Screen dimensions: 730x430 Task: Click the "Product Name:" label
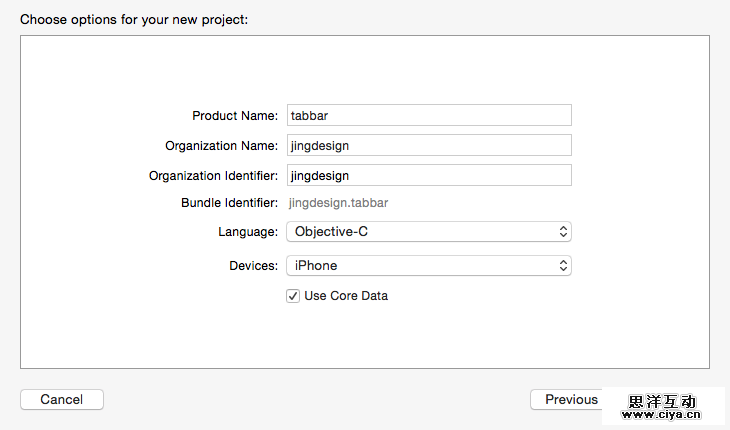[235, 116]
